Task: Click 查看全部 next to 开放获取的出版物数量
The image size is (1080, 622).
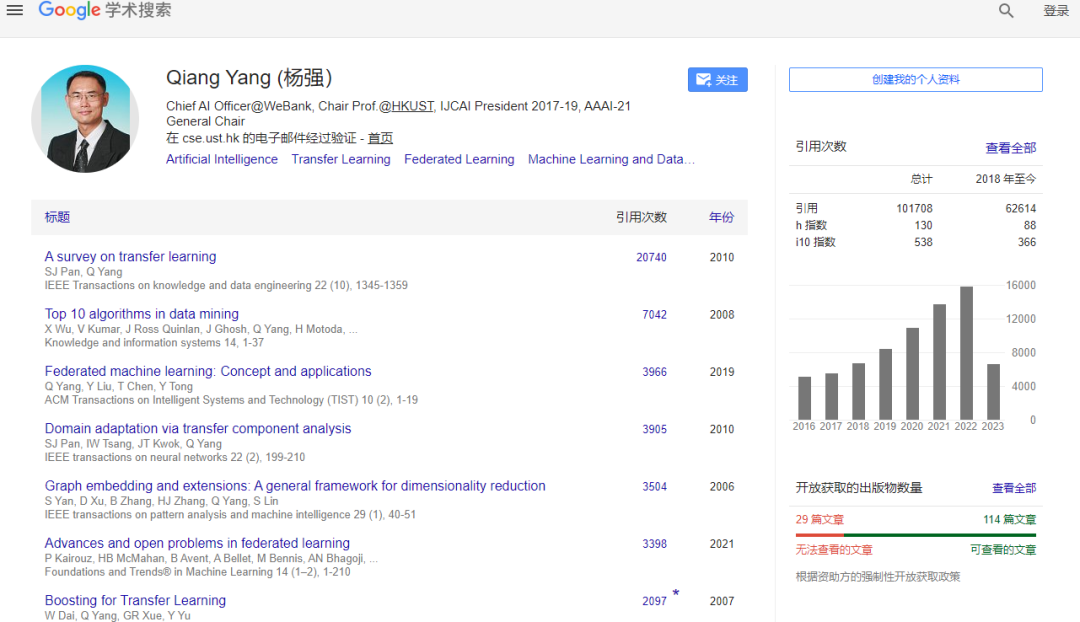Action: tap(1014, 488)
